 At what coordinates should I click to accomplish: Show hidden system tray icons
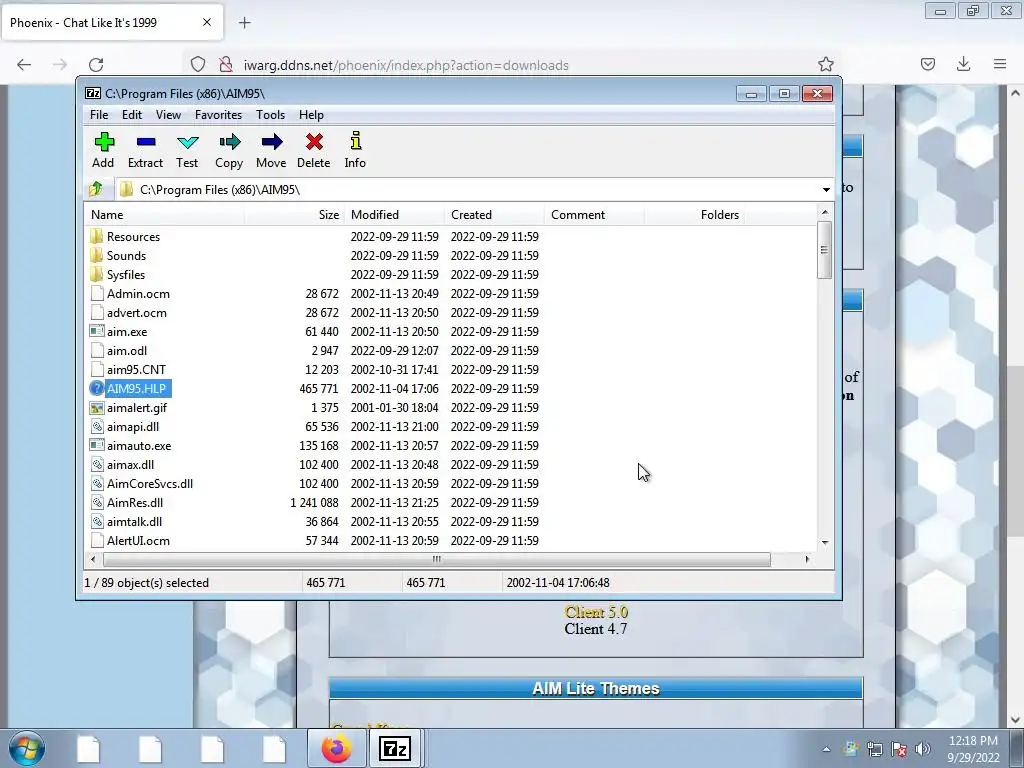point(826,749)
